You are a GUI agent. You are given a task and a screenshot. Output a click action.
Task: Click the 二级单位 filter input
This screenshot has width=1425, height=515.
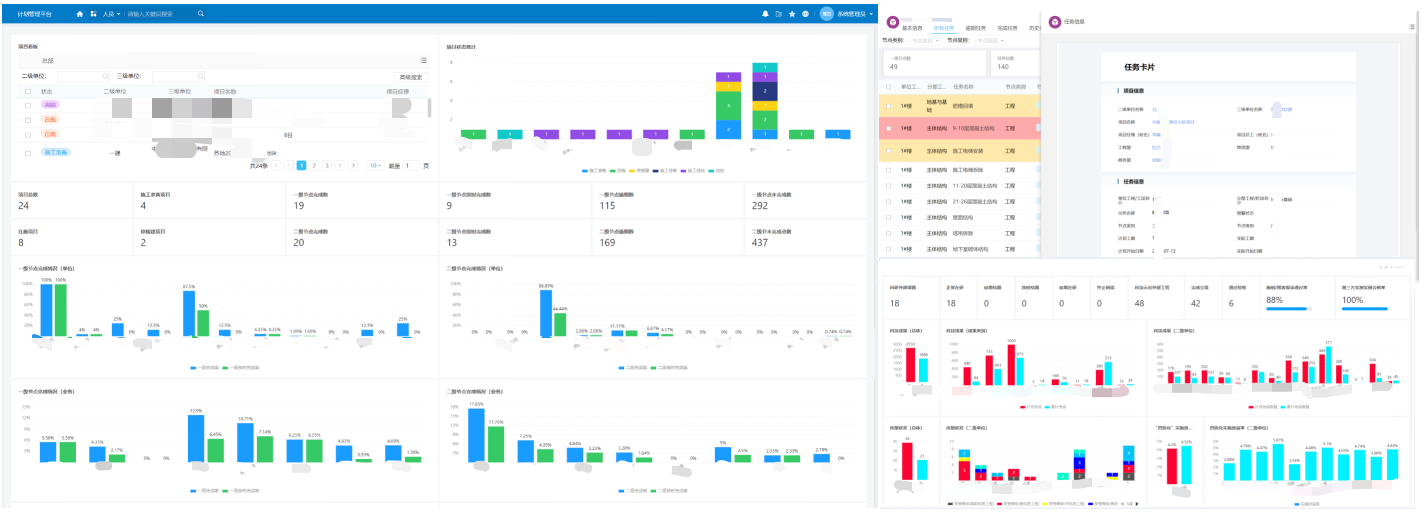[84, 76]
